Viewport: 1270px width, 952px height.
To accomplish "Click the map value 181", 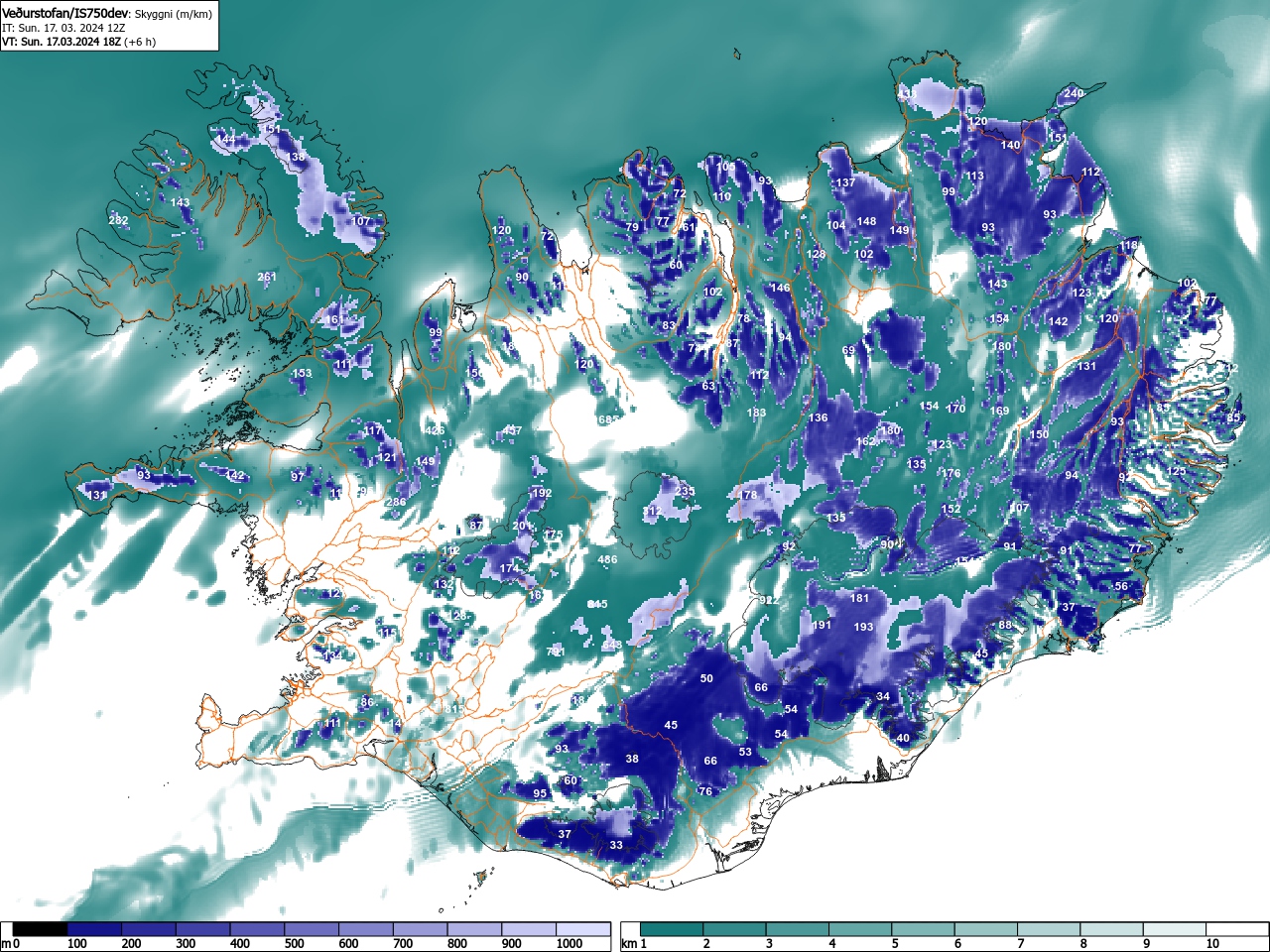I will (859, 598).
